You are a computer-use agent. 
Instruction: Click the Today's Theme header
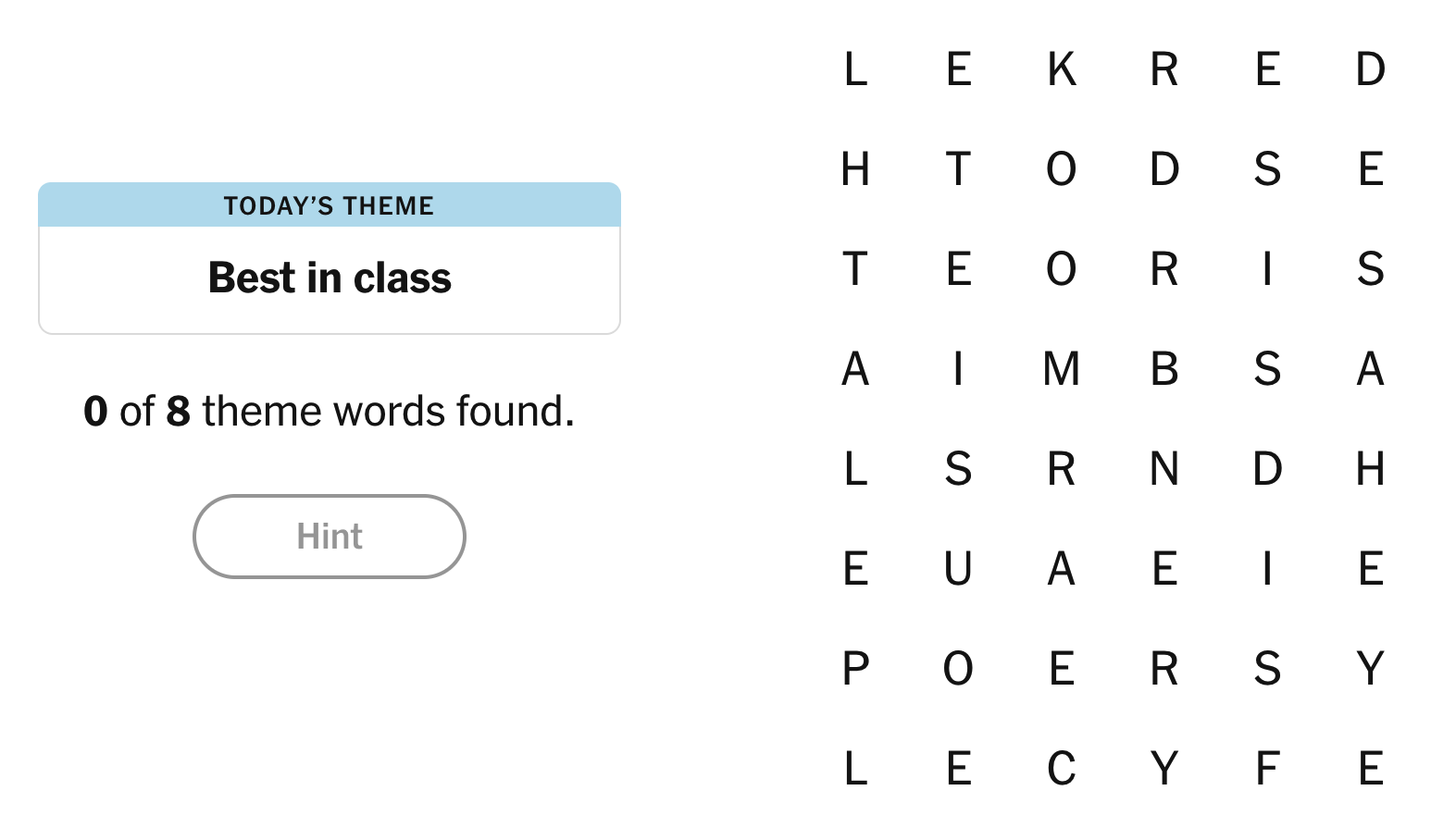pos(329,205)
